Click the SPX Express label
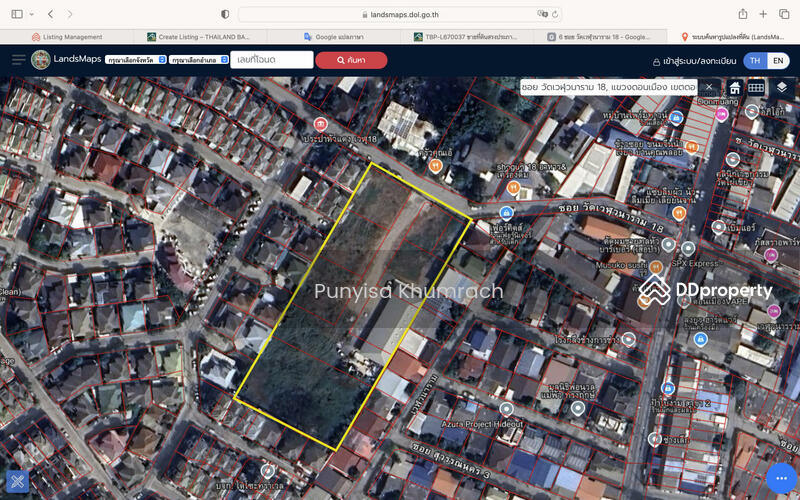Image resolution: width=800 pixels, height=500 pixels. [x=694, y=263]
